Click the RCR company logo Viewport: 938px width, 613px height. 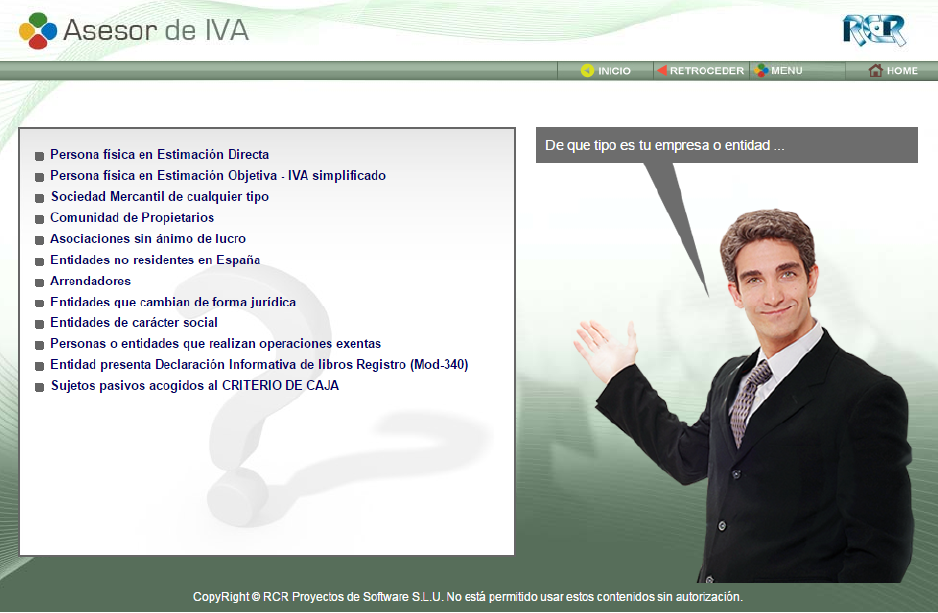(874, 31)
